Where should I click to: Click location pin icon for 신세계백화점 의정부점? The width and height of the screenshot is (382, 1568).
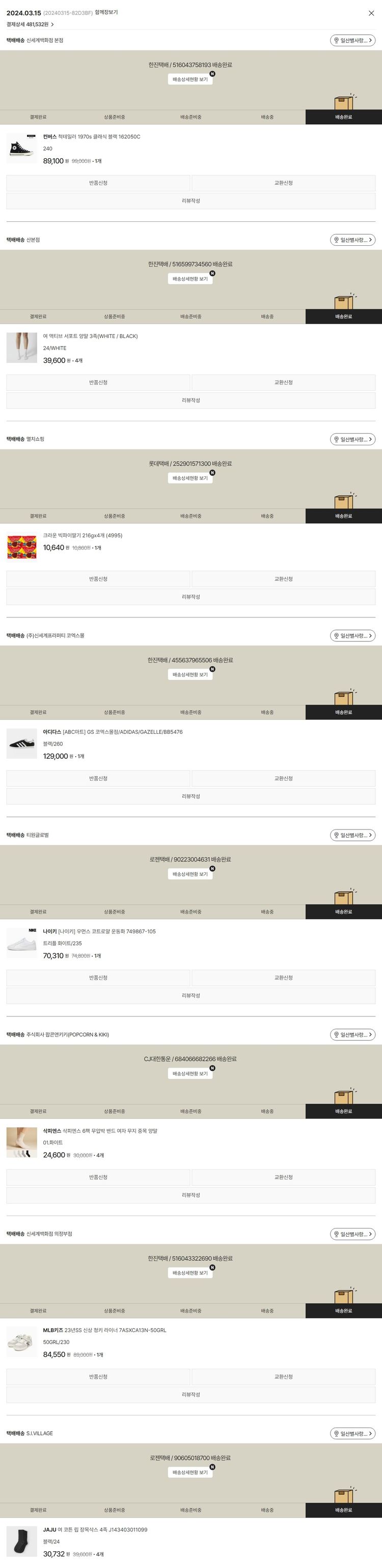pos(336,1234)
